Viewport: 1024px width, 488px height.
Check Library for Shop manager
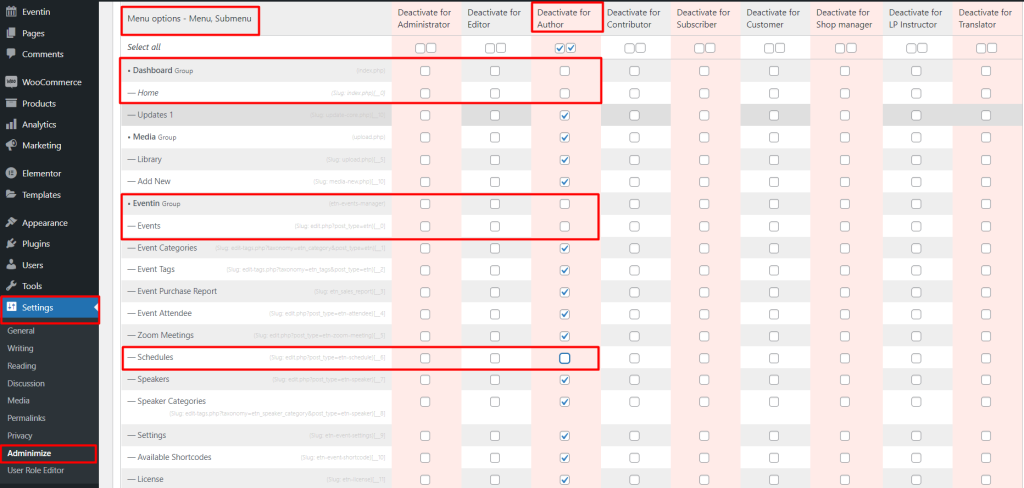845,159
